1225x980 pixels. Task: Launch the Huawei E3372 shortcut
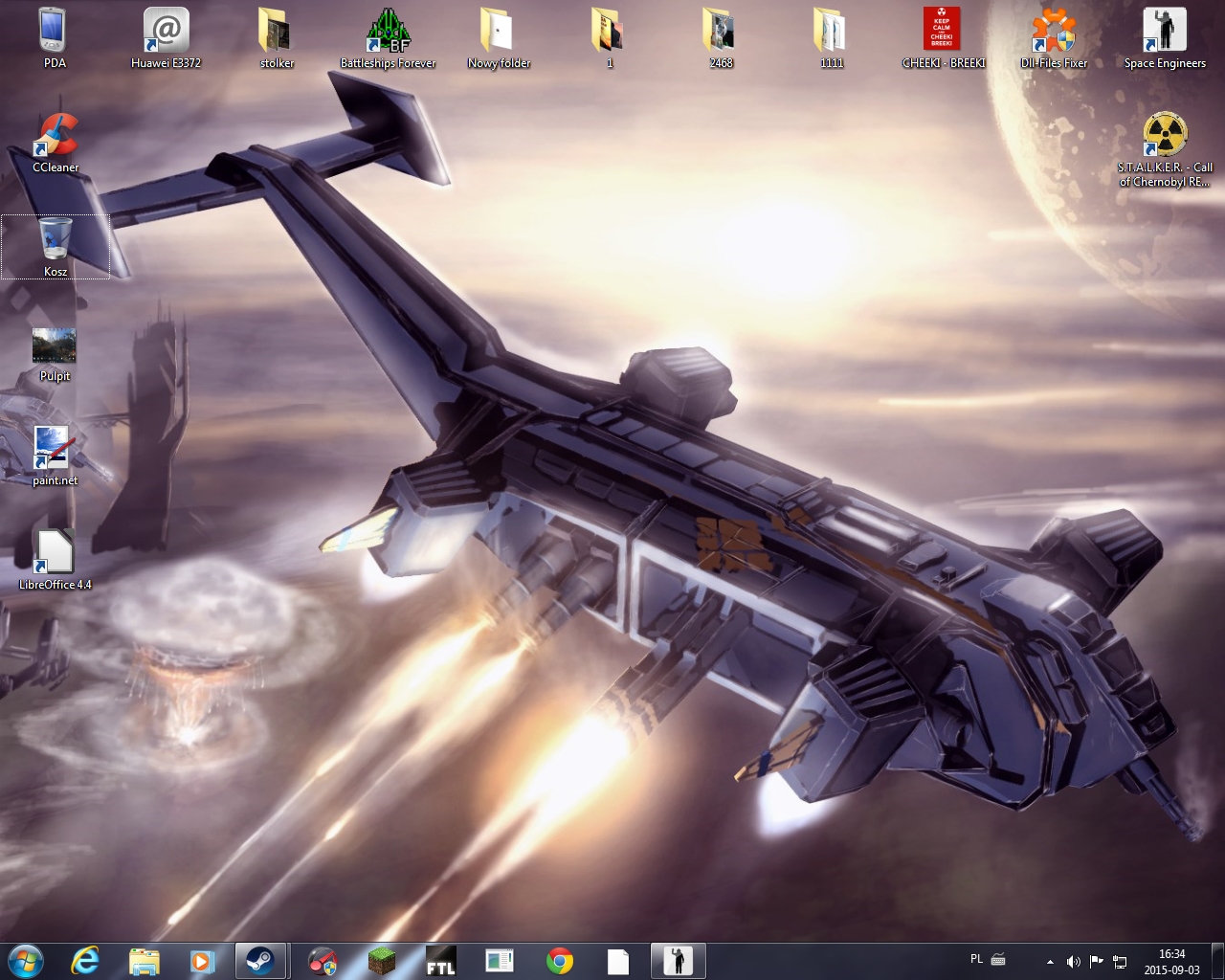(x=166, y=38)
